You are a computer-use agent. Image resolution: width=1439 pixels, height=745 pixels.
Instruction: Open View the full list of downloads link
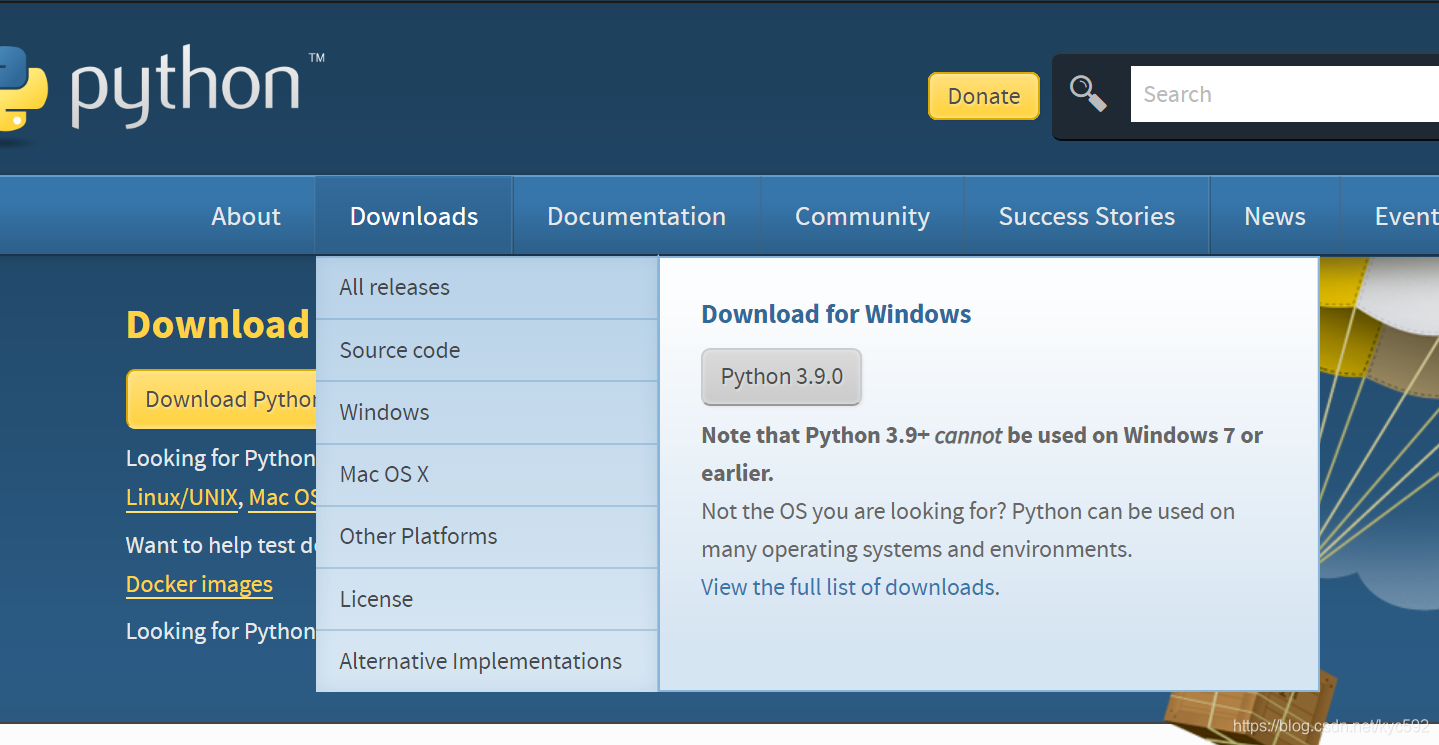tap(848, 587)
